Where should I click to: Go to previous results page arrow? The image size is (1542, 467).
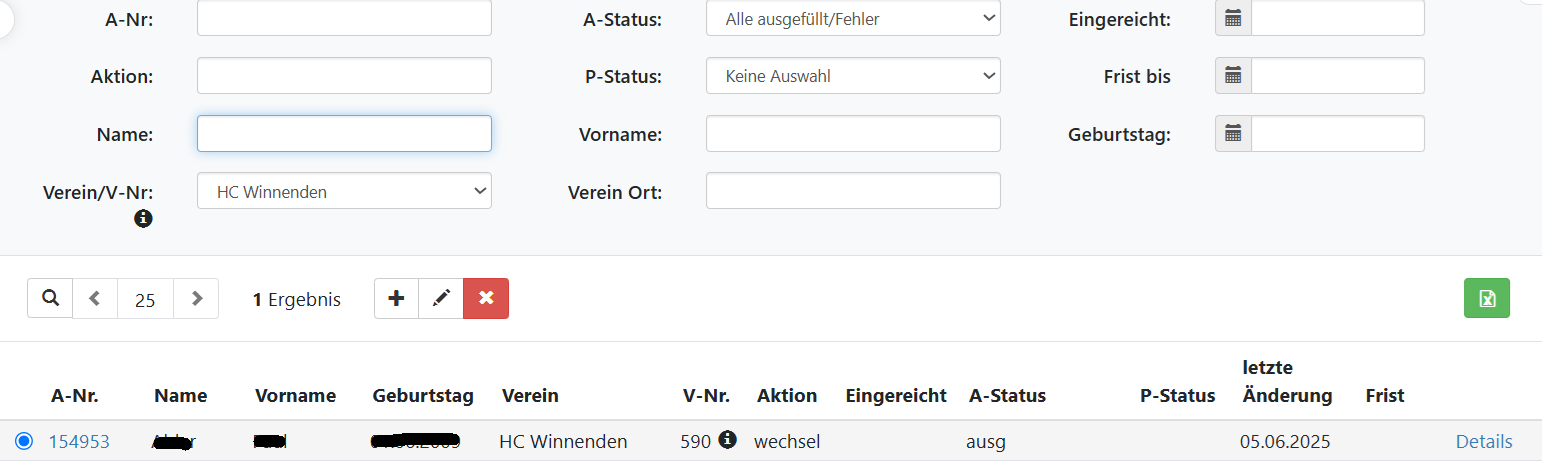(95, 298)
